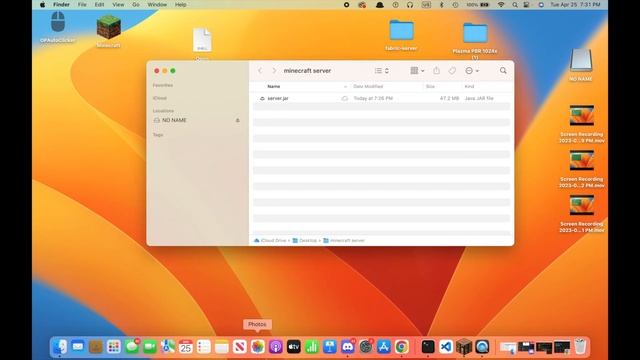This screenshot has width=640, height=360.
Task: Open Apple TV app in Dock
Action: pyautogui.click(x=293, y=347)
